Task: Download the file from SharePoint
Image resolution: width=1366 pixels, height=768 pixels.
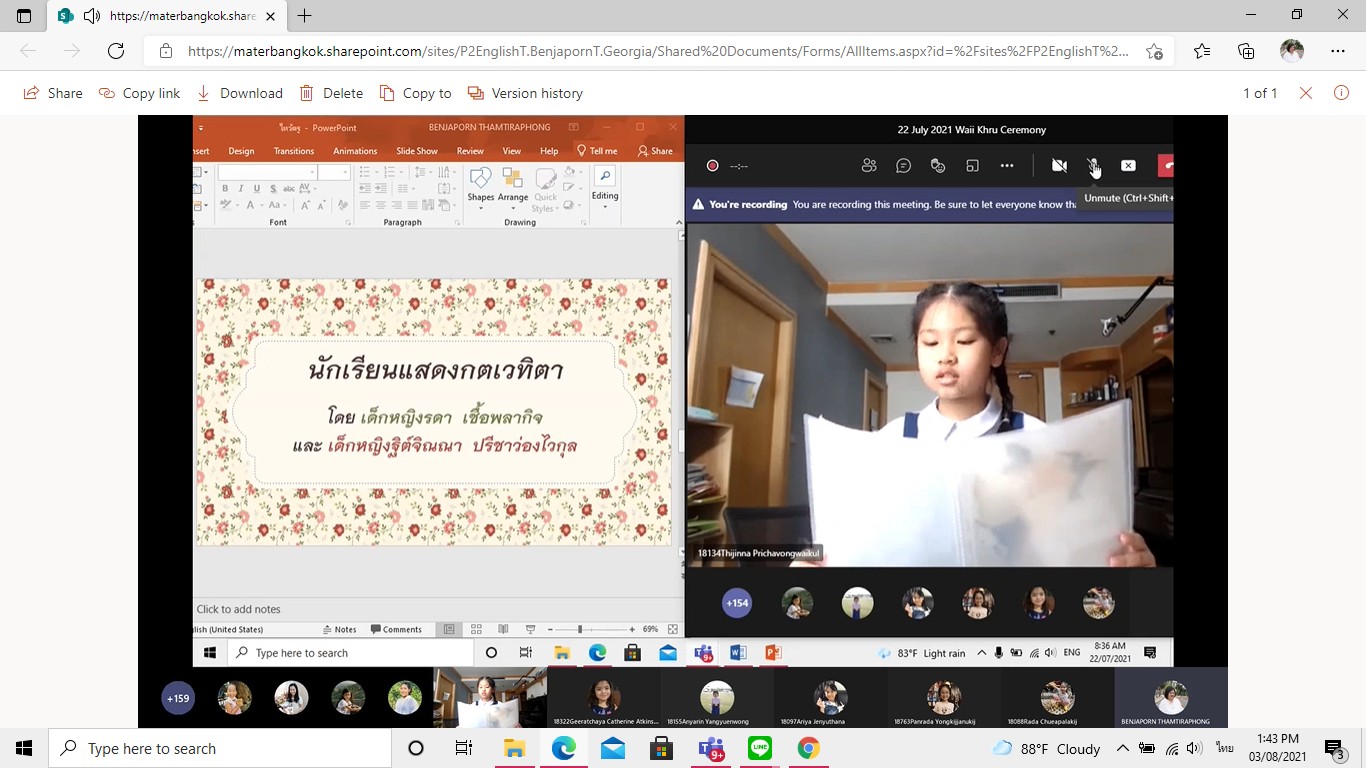Action: 239,93
